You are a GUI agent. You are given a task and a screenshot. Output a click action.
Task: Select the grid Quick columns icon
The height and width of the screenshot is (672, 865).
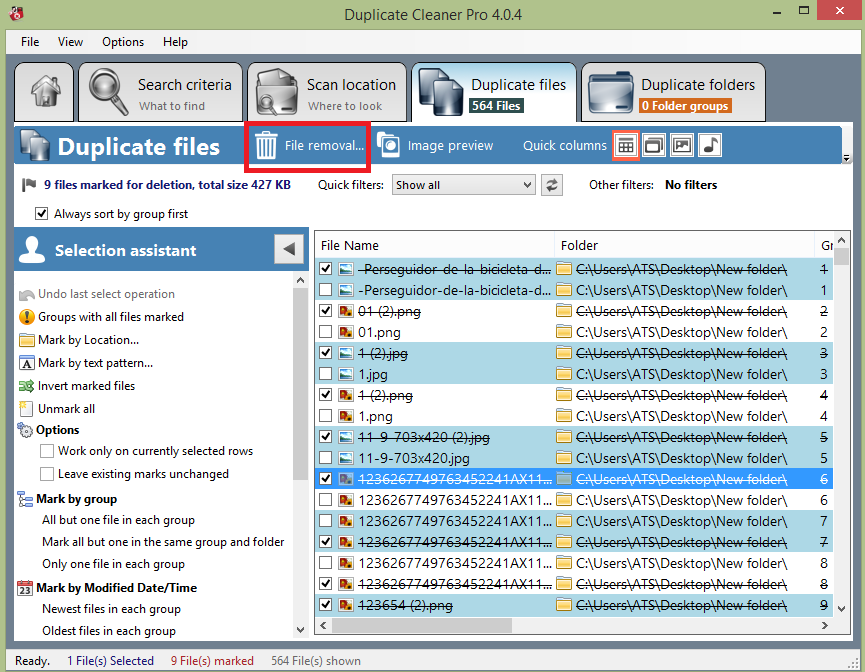click(x=625, y=146)
